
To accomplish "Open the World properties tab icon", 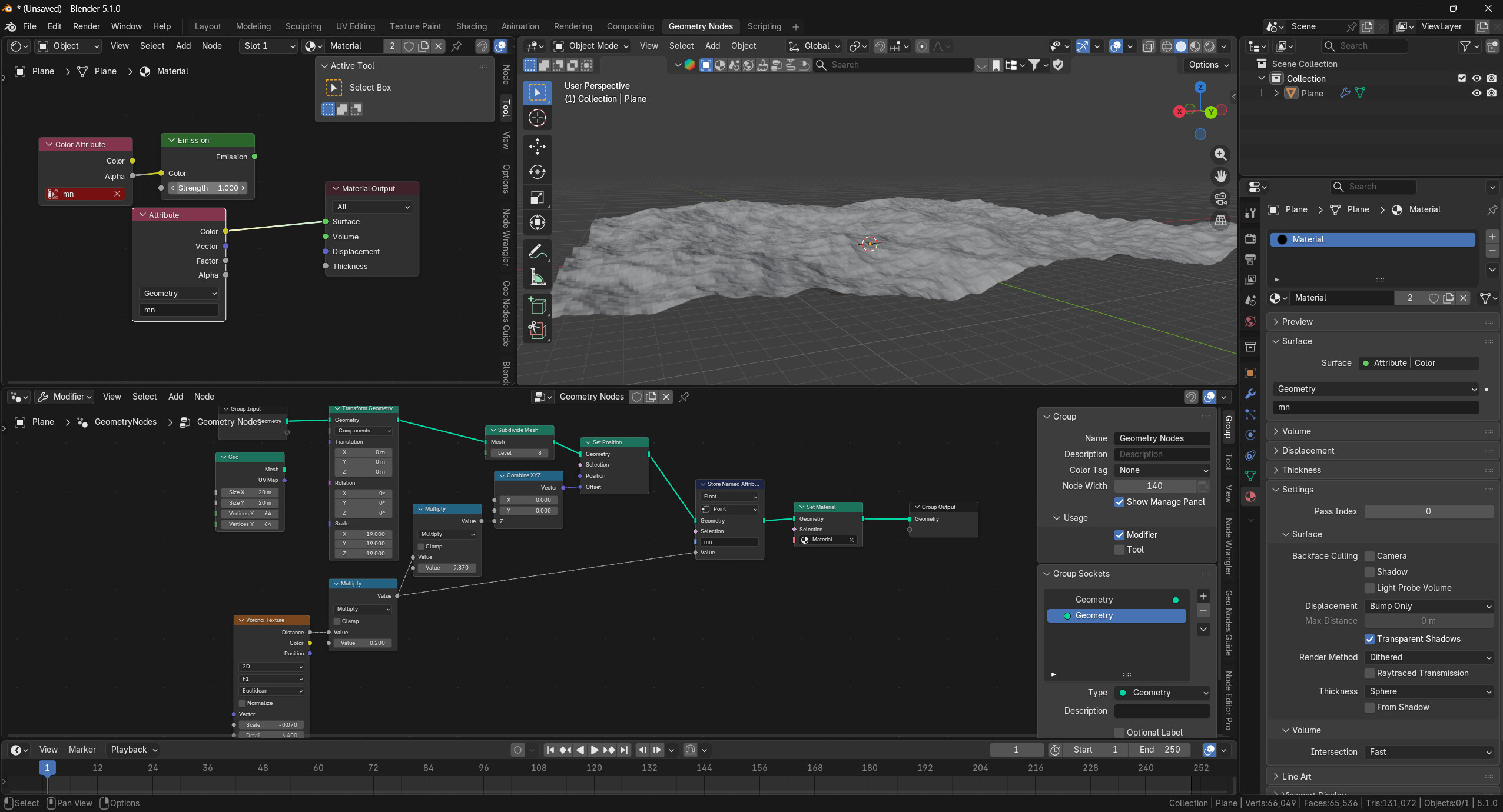I will coord(1250,321).
